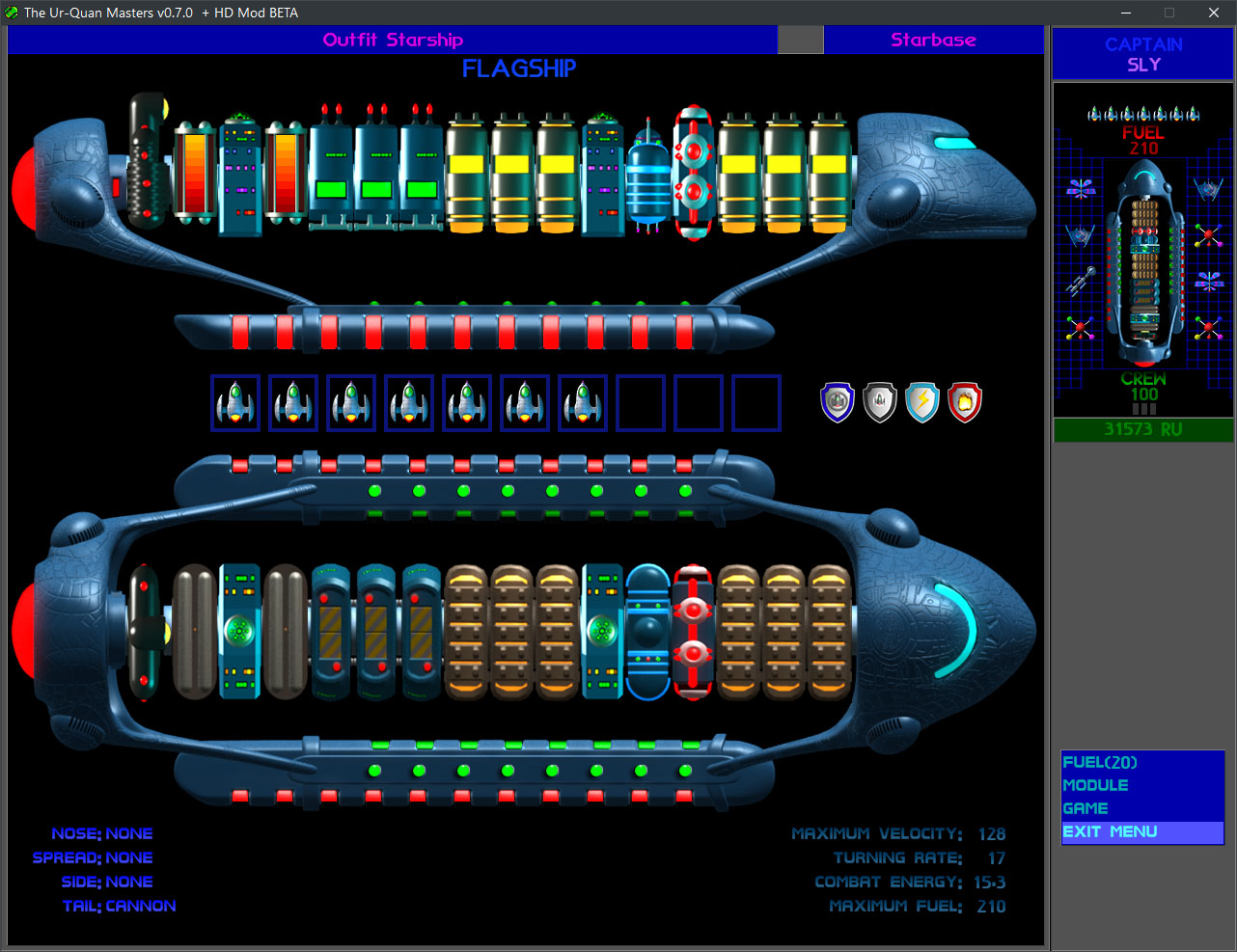Image resolution: width=1237 pixels, height=952 pixels.
Task: Click the NOSE: NONE weapon readout
Action: 102,833
